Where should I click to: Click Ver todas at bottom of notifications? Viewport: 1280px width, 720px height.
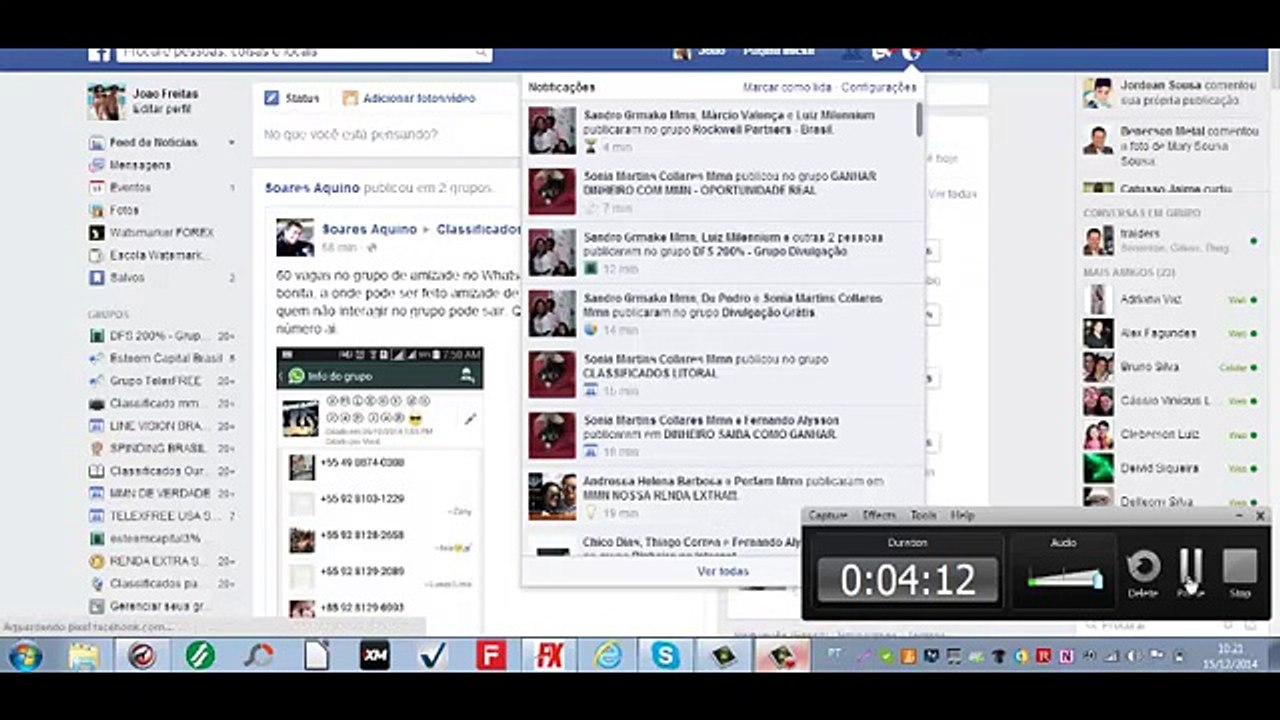pyautogui.click(x=723, y=571)
